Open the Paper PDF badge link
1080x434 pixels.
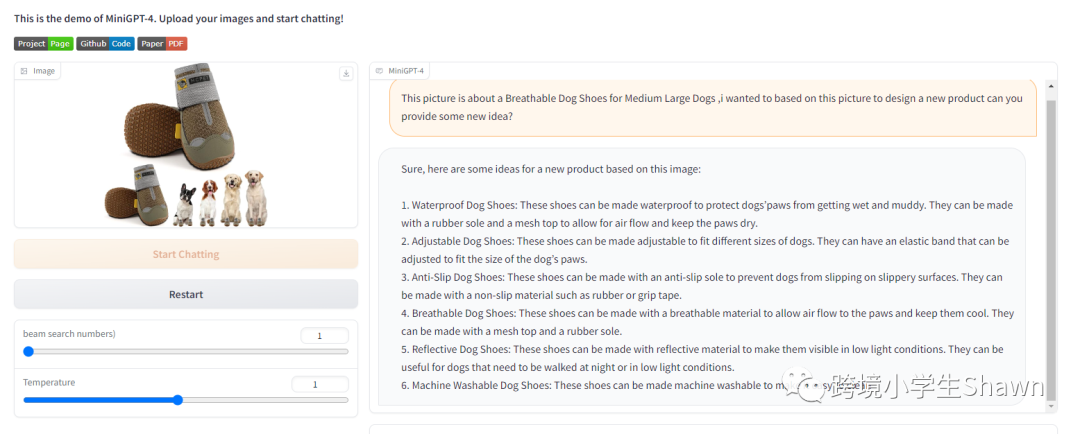[163, 44]
